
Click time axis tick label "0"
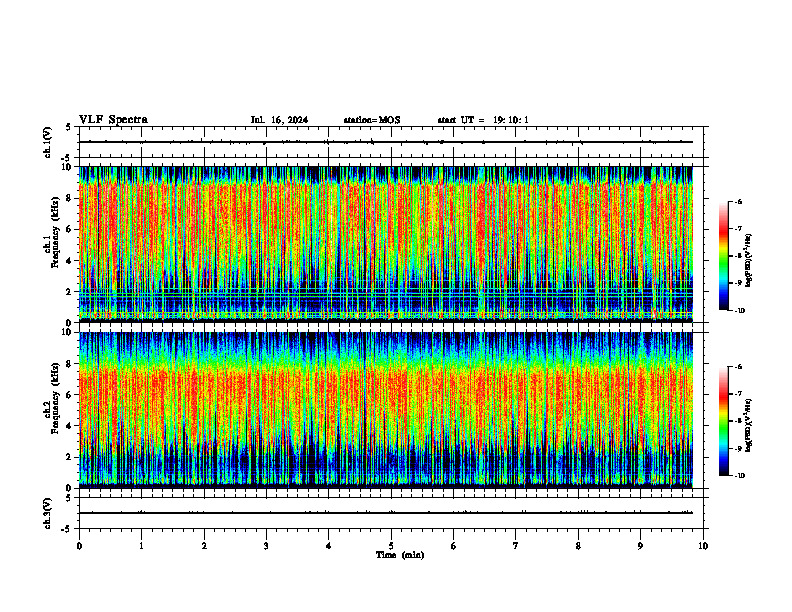(79, 546)
